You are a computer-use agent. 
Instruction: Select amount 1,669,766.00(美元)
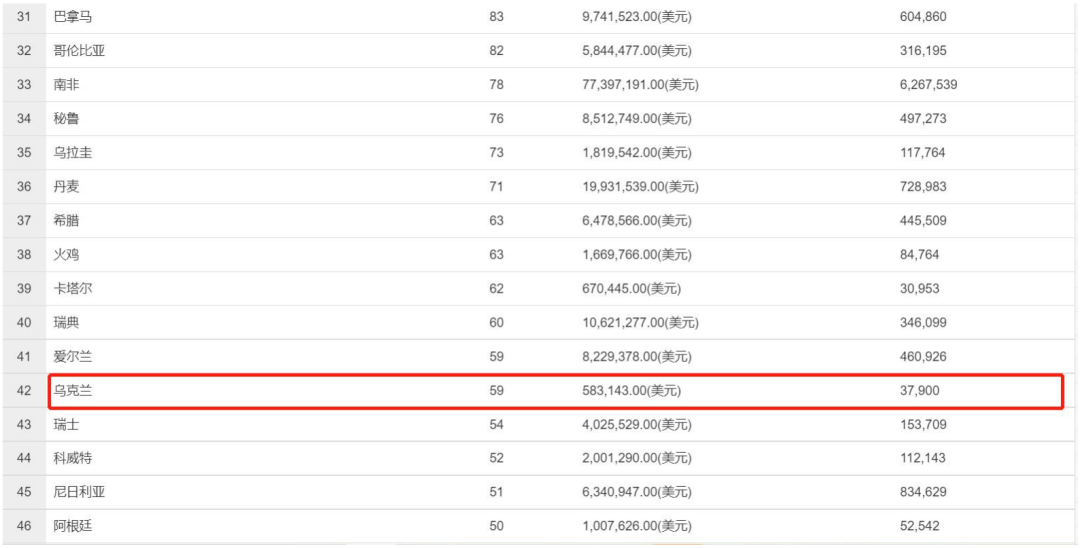coord(636,255)
